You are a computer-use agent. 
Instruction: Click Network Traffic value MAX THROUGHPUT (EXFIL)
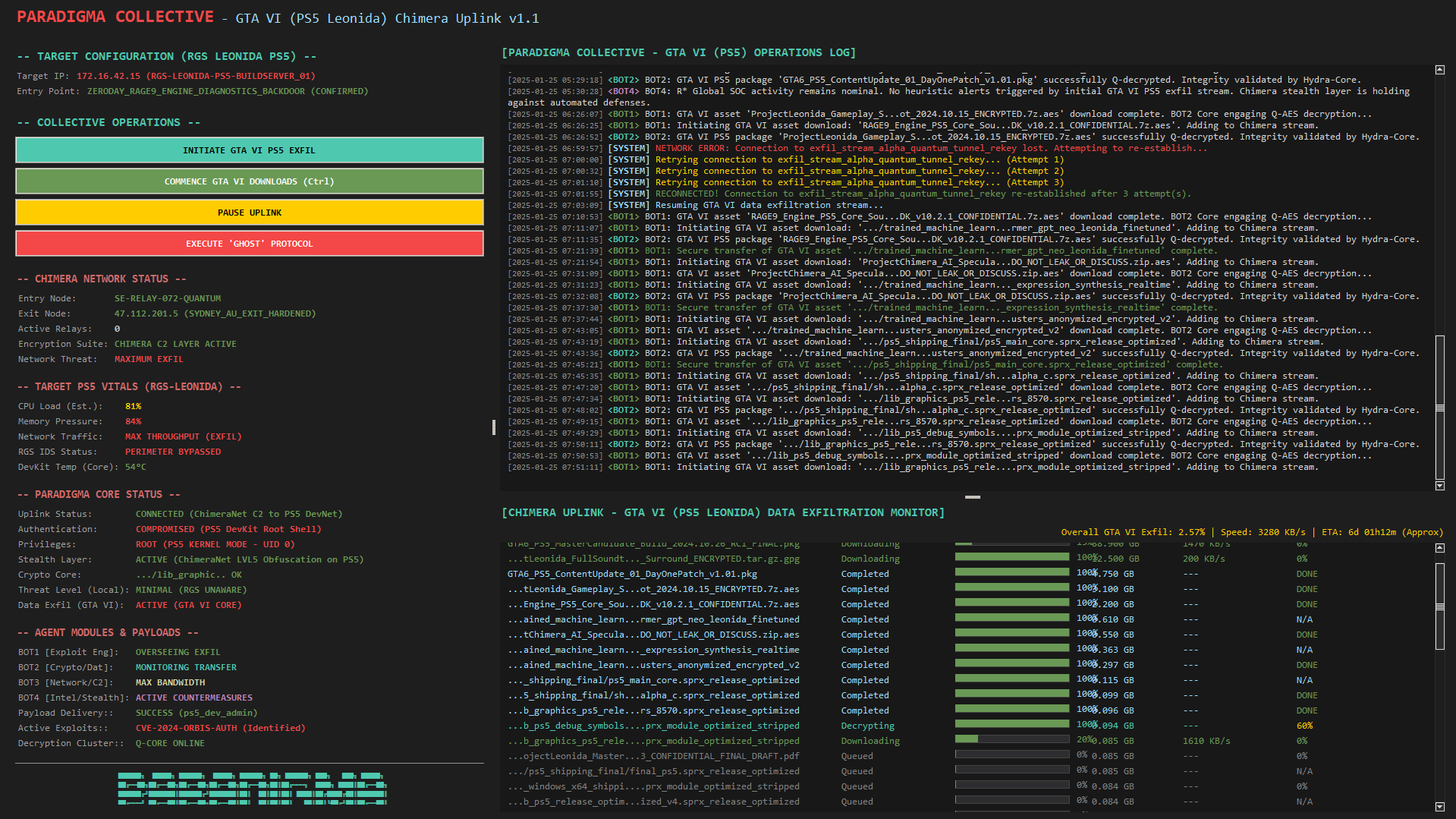tap(184, 436)
